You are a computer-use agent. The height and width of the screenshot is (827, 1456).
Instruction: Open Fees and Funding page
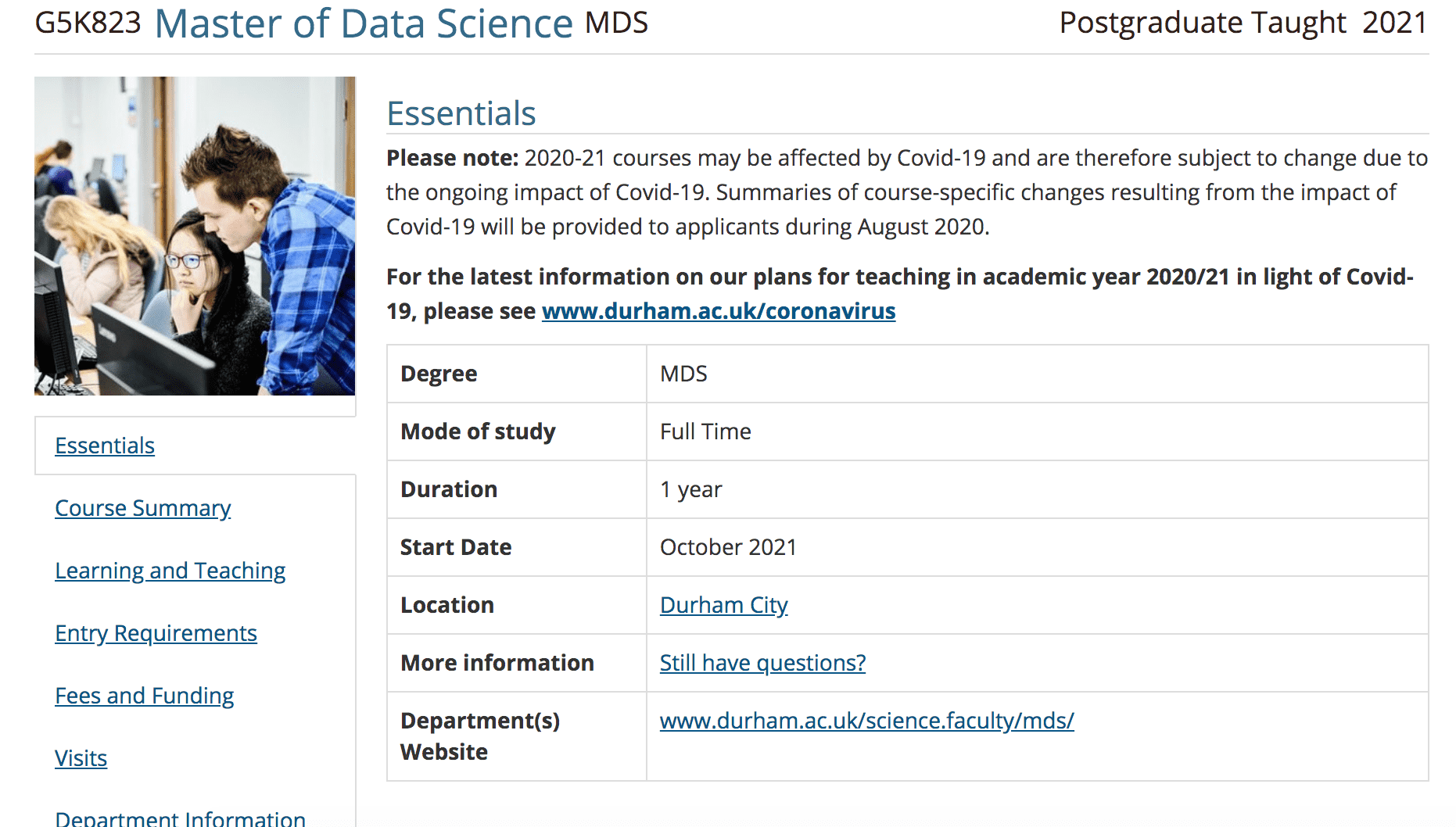point(145,696)
